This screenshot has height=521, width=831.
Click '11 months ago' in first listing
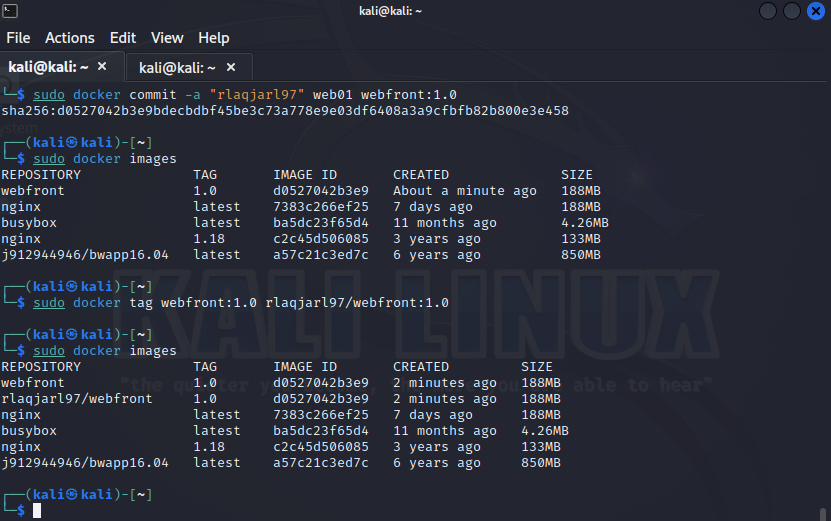pos(445,223)
